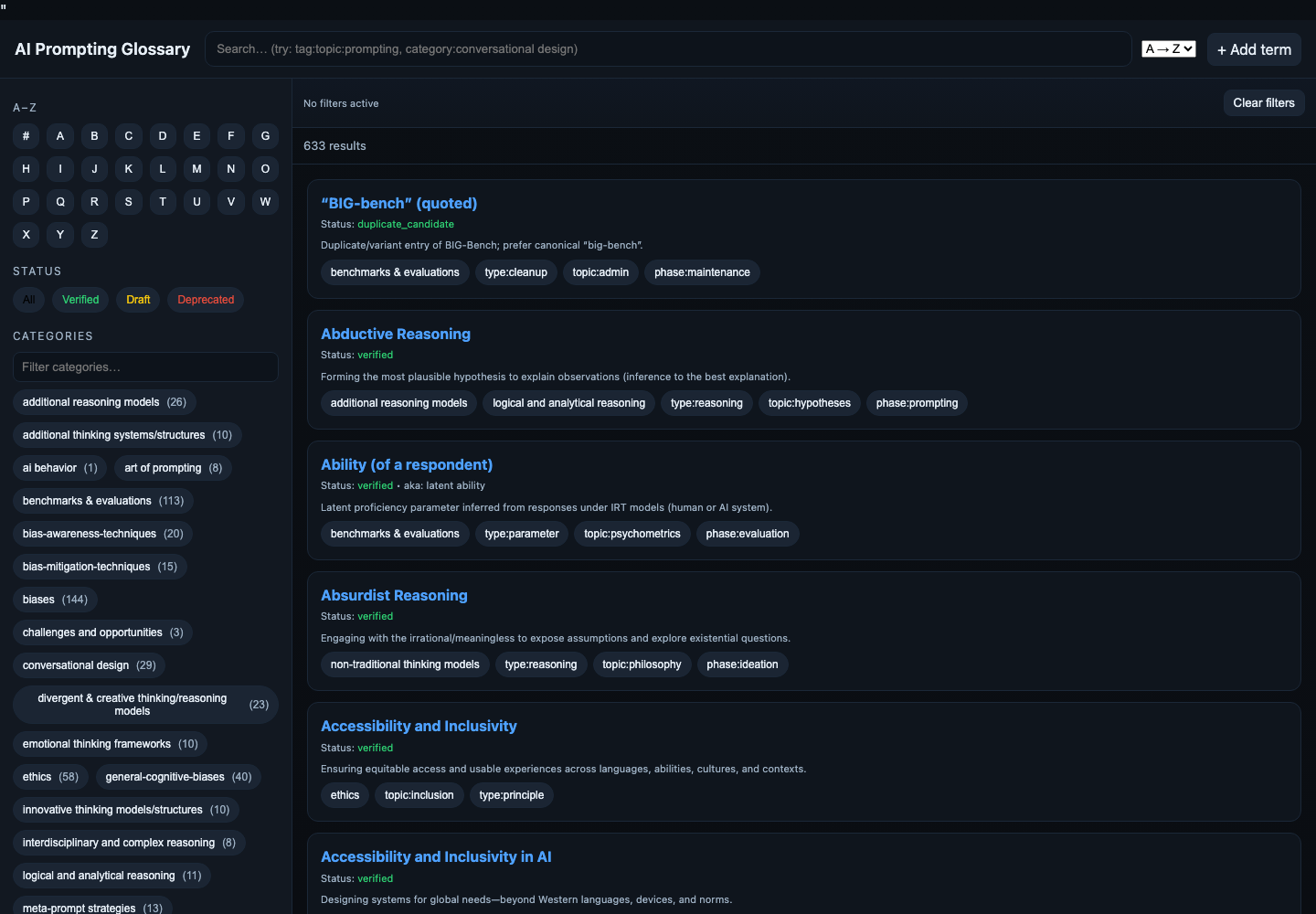Click the type:cleanup tag
The image size is (1316, 914).
tap(515, 272)
